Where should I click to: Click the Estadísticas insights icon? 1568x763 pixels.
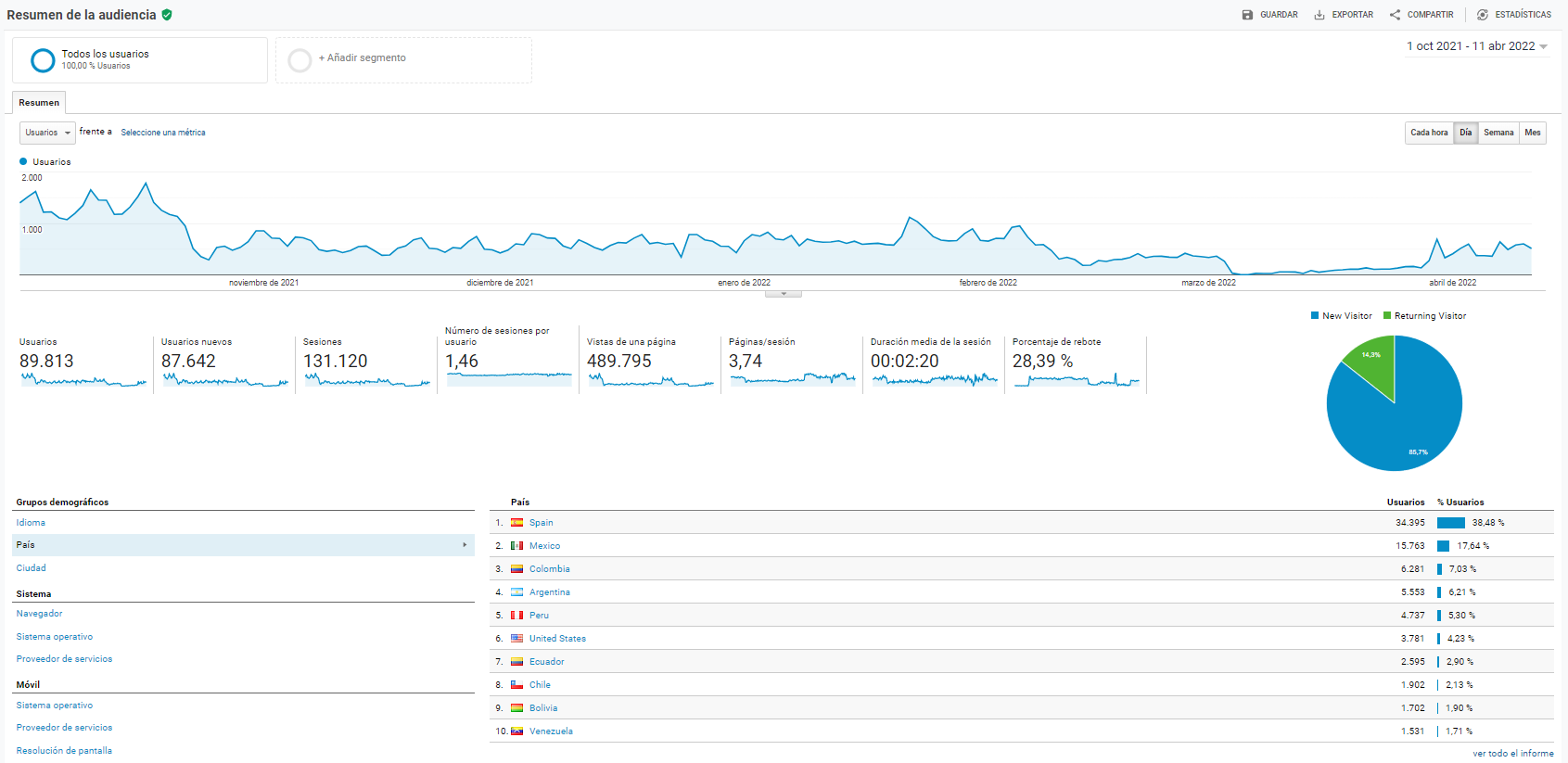tap(1483, 15)
